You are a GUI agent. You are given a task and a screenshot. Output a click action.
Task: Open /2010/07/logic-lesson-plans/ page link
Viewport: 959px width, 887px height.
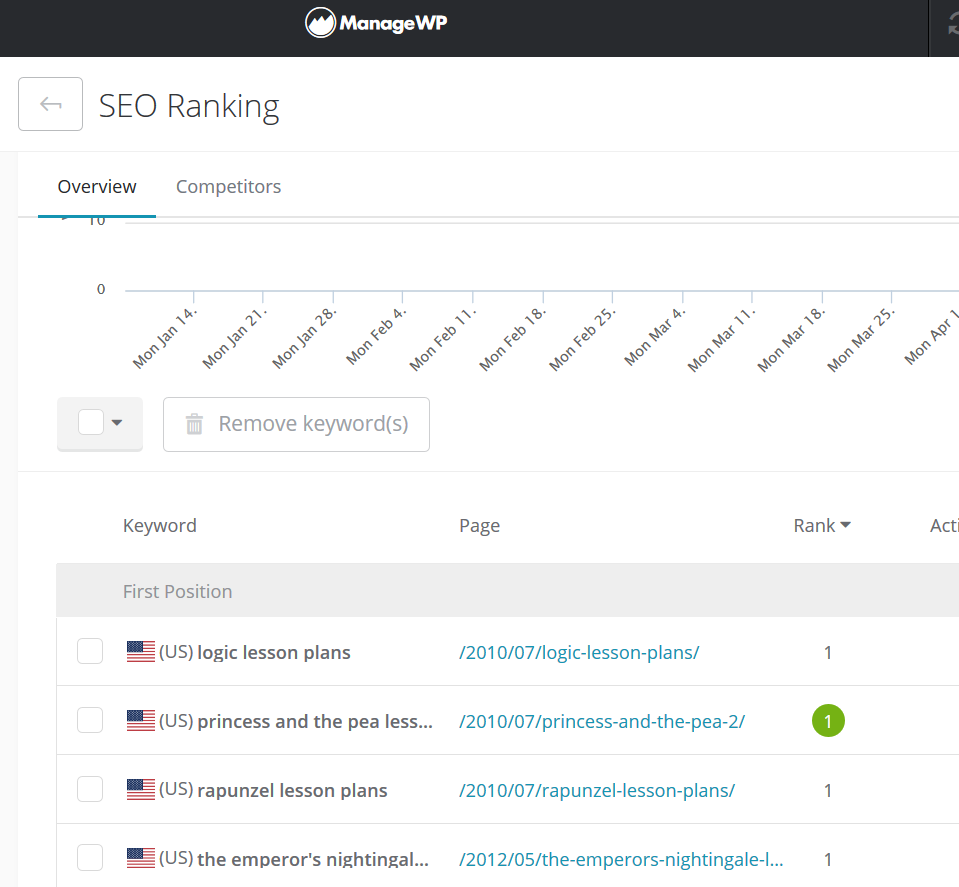(579, 652)
